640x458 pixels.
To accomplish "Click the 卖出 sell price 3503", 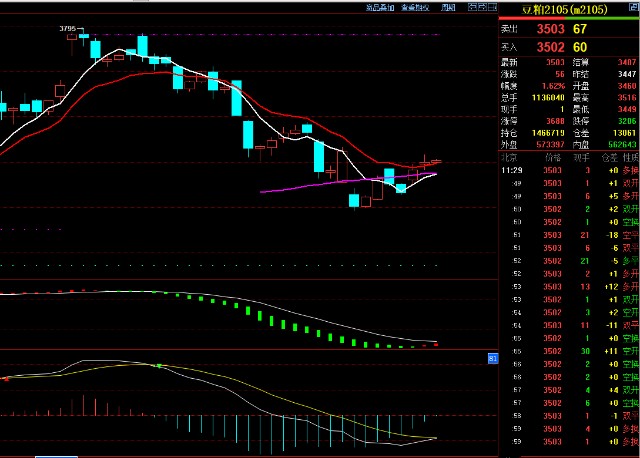I will tap(551, 29).
